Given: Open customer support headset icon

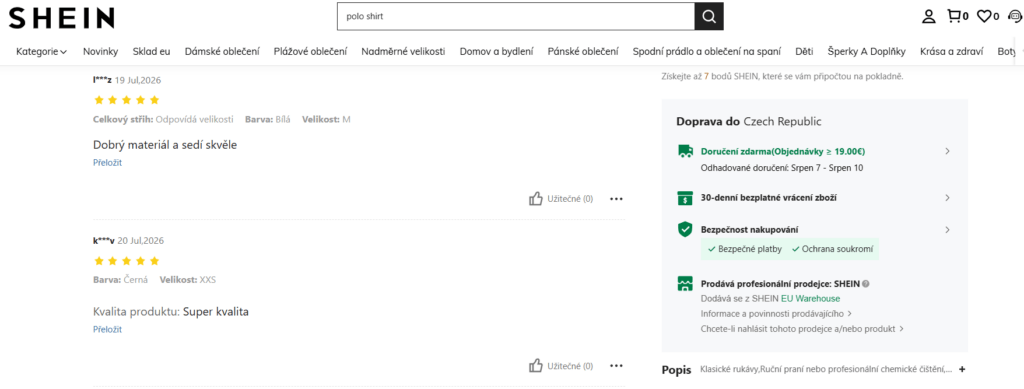Looking at the screenshot, I should pyautogui.click(x=1014, y=16).
